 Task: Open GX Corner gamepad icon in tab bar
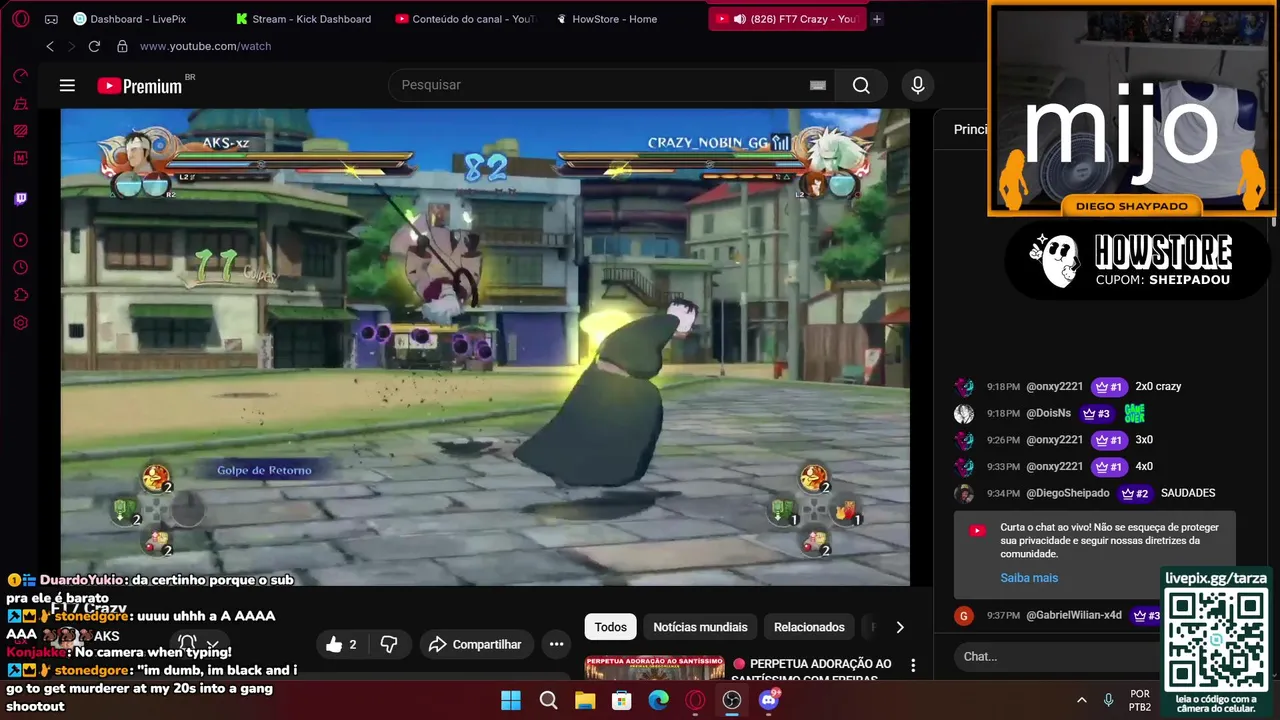52,19
